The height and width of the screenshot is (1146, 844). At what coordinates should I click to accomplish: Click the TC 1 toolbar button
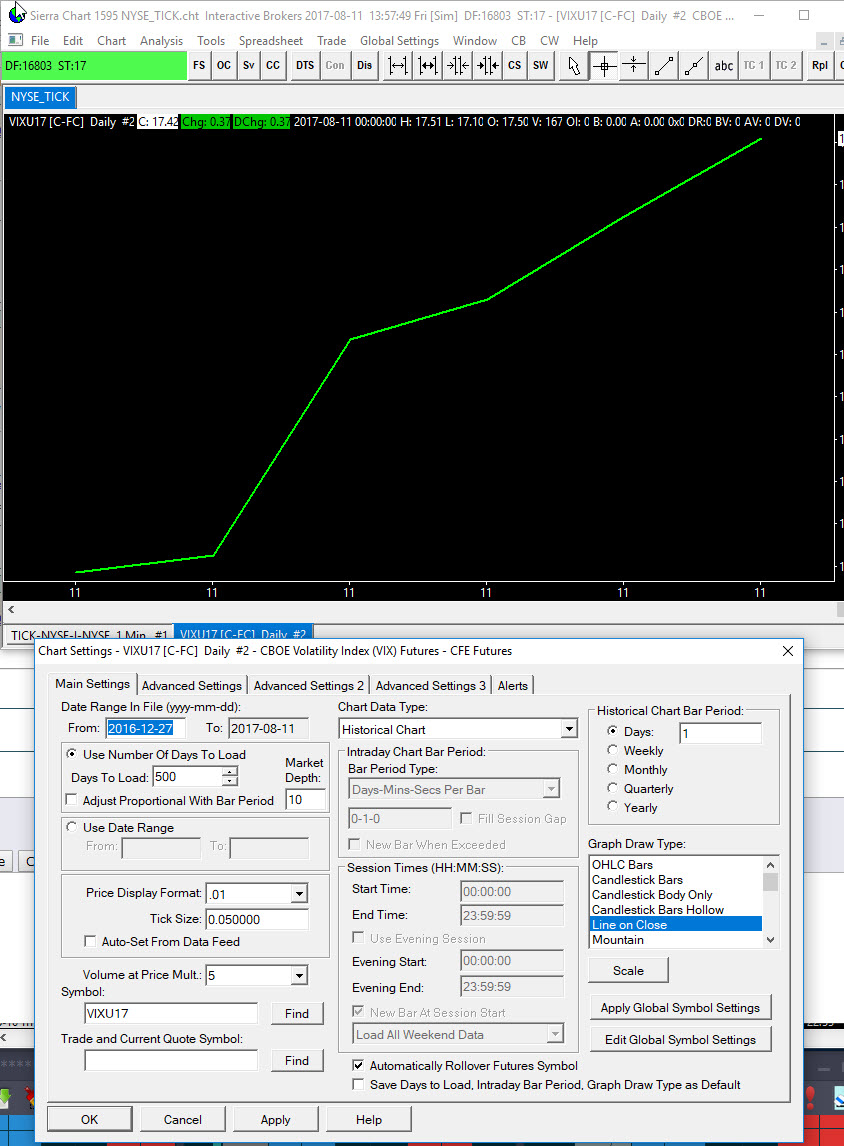(753, 66)
